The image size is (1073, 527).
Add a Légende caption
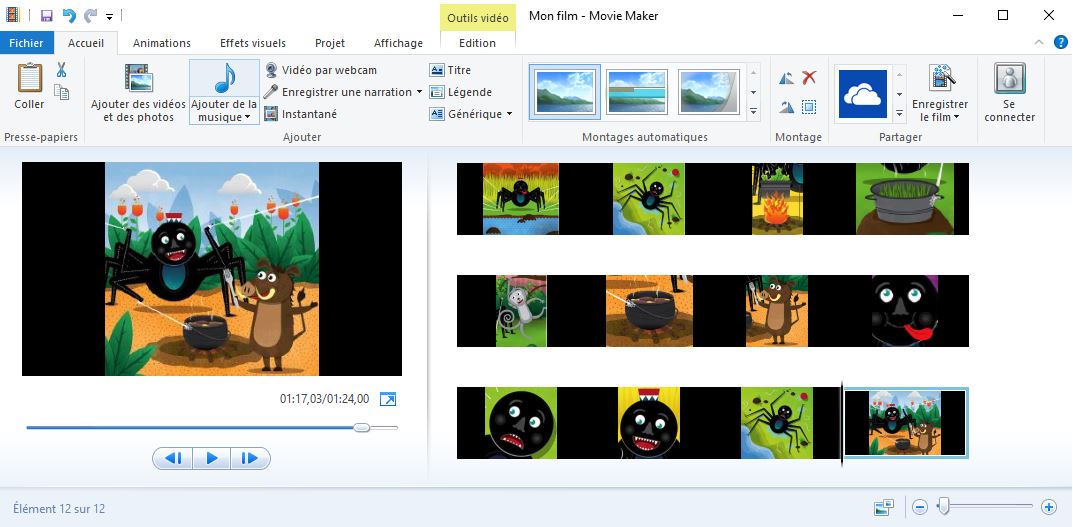point(461,92)
